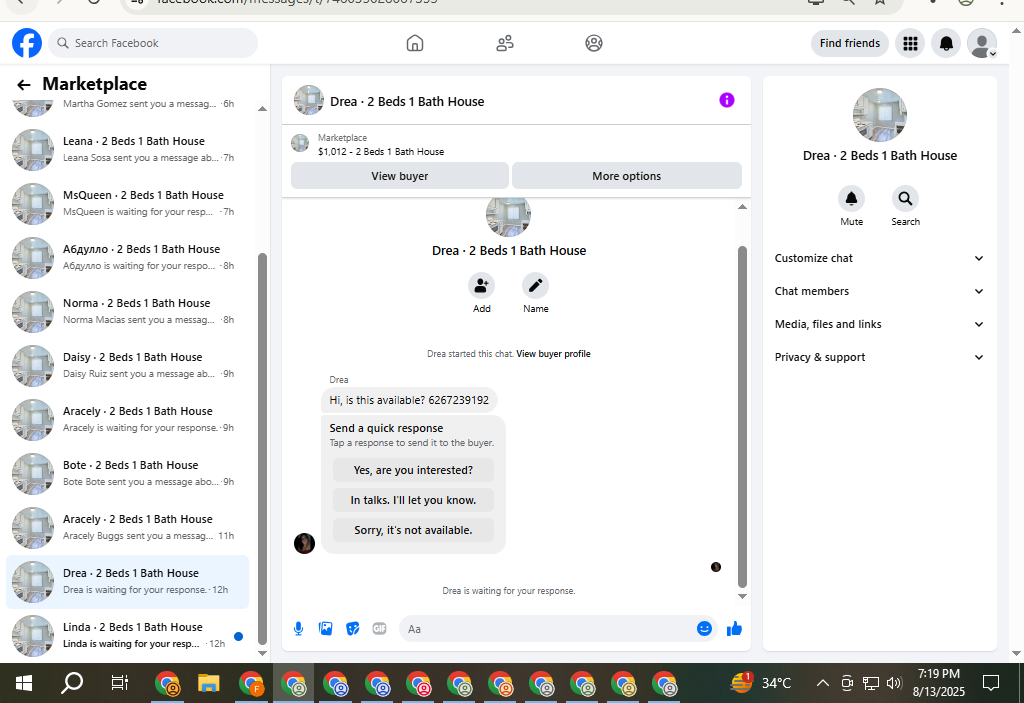
Task: Send quick reply "Sorry, it's not available."
Action: pyautogui.click(x=413, y=530)
